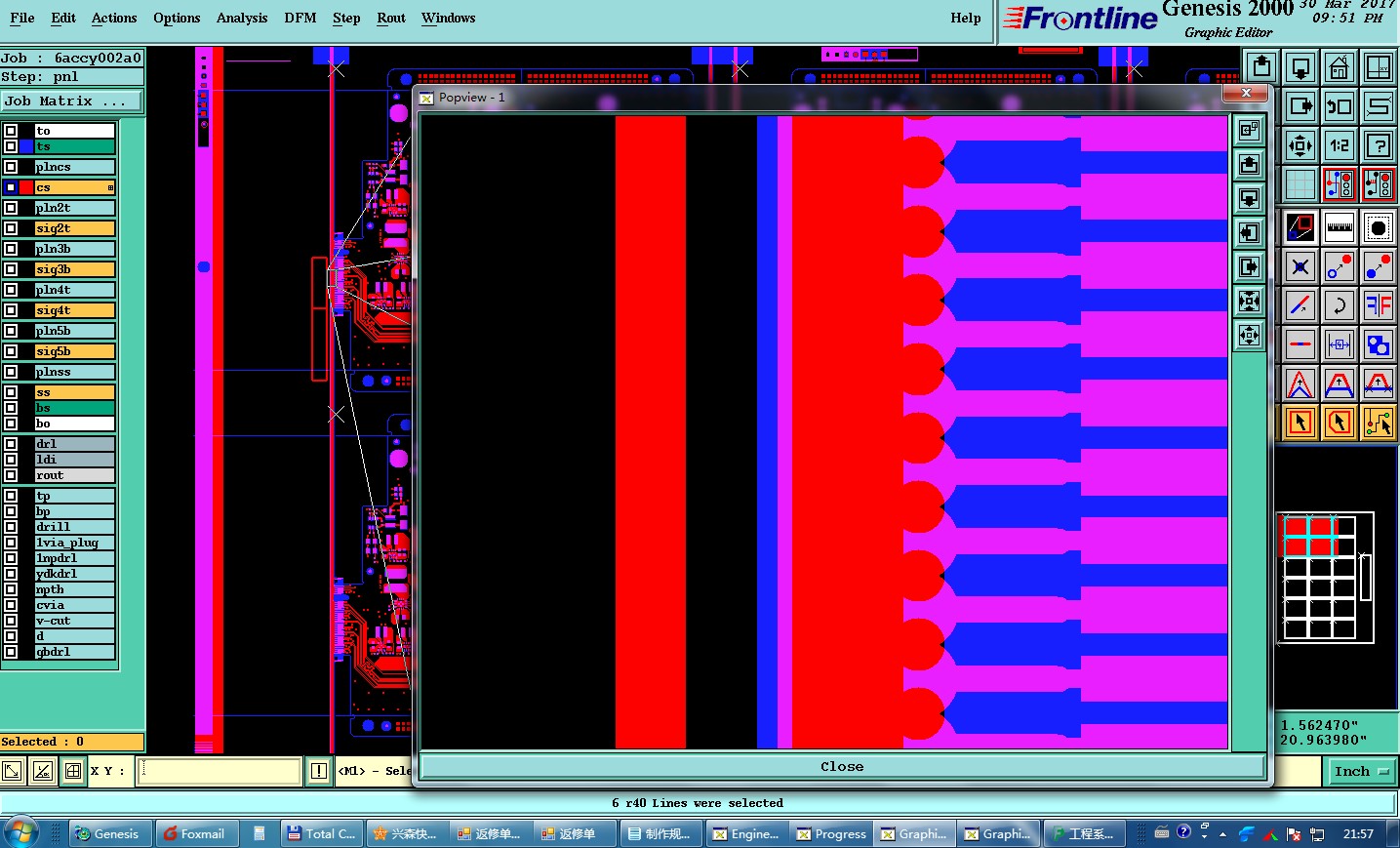Click the window grid icon beside XY label
The height and width of the screenshot is (848, 1400).
click(73, 771)
